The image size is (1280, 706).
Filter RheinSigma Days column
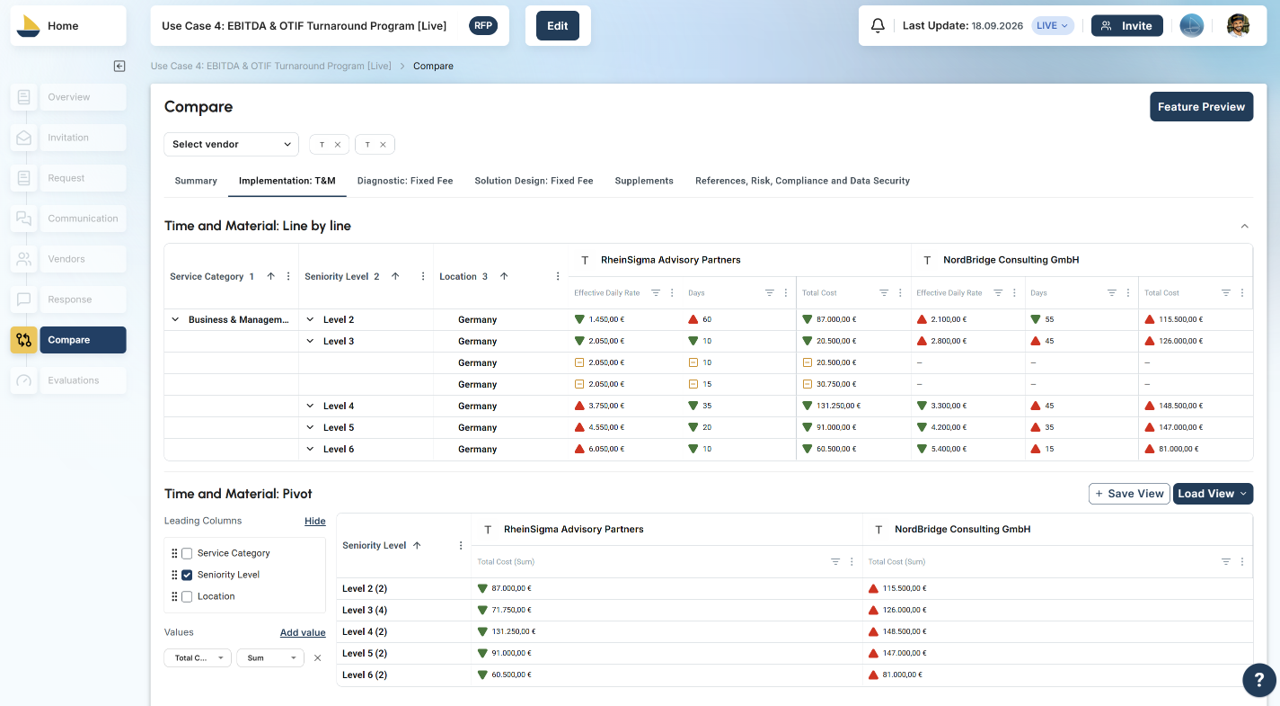[770, 293]
